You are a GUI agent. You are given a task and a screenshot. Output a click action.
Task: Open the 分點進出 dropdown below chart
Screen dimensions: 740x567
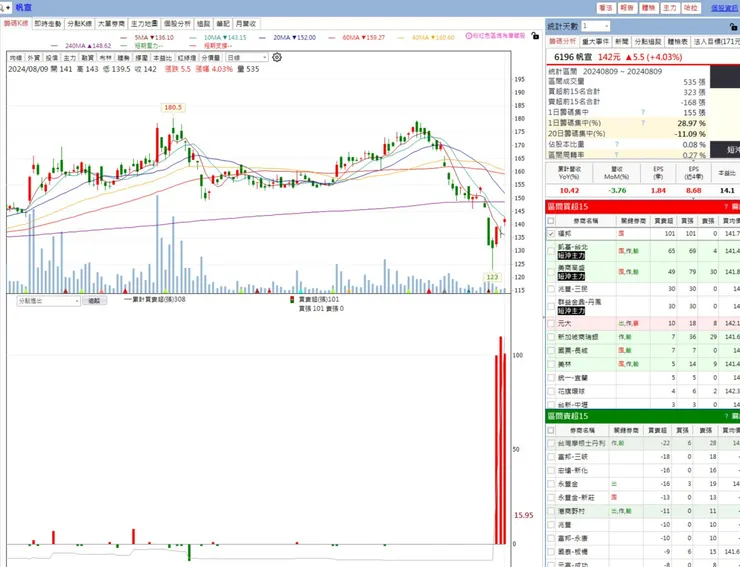(48, 301)
